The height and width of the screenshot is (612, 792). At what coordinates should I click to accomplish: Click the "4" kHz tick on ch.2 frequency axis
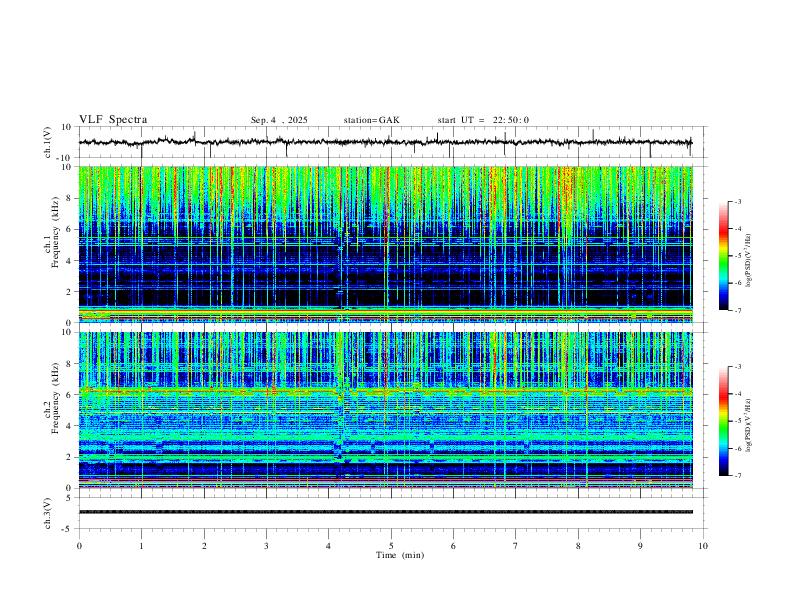click(70, 426)
